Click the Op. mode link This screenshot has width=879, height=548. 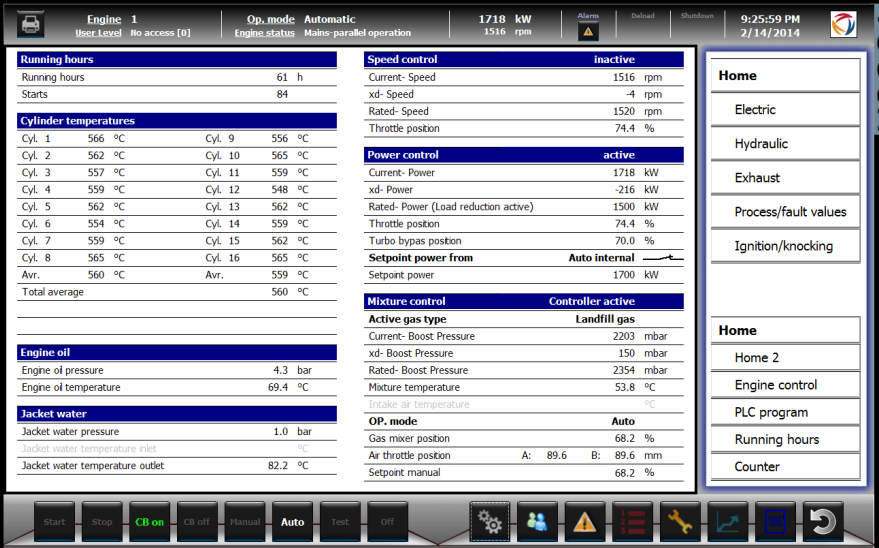[x=271, y=19]
